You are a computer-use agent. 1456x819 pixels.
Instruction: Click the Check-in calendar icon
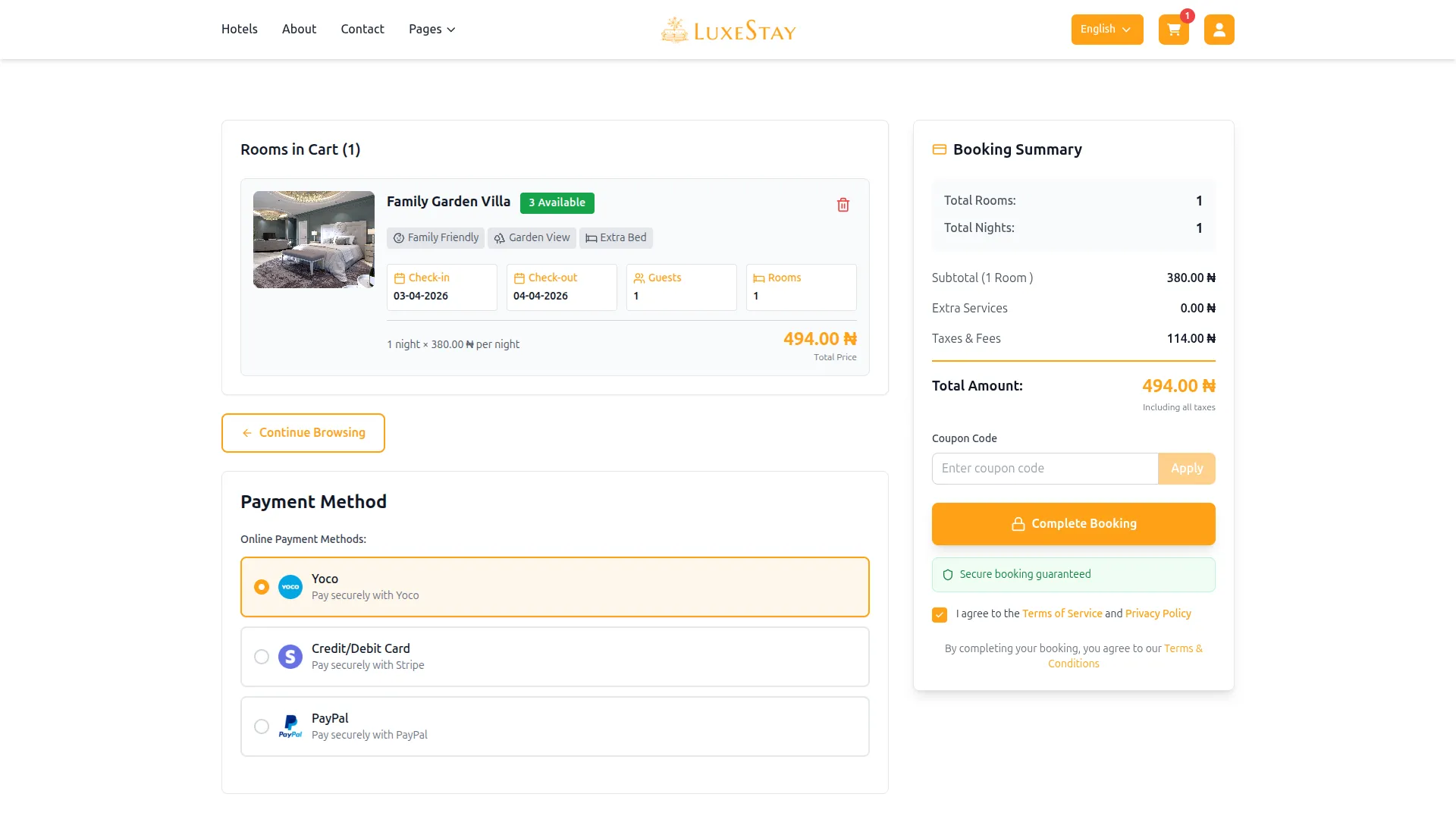pyautogui.click(x=400, y=278)
